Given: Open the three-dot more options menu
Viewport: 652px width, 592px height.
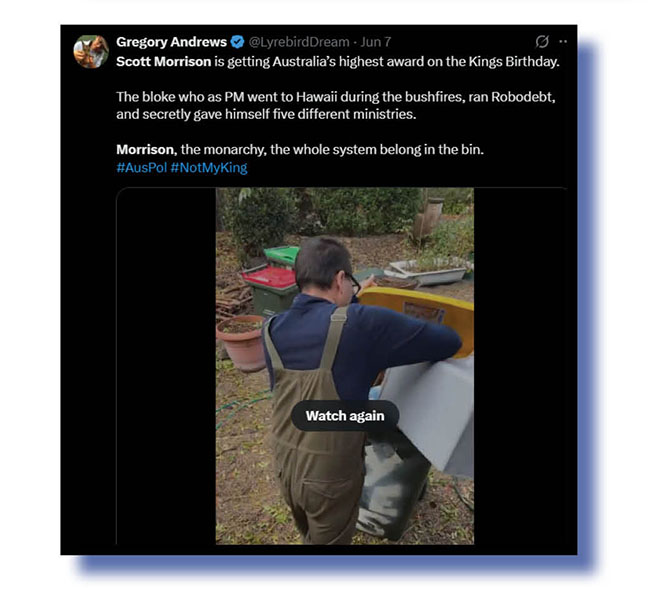Looking at the screenshot, I should pos(563,41).
